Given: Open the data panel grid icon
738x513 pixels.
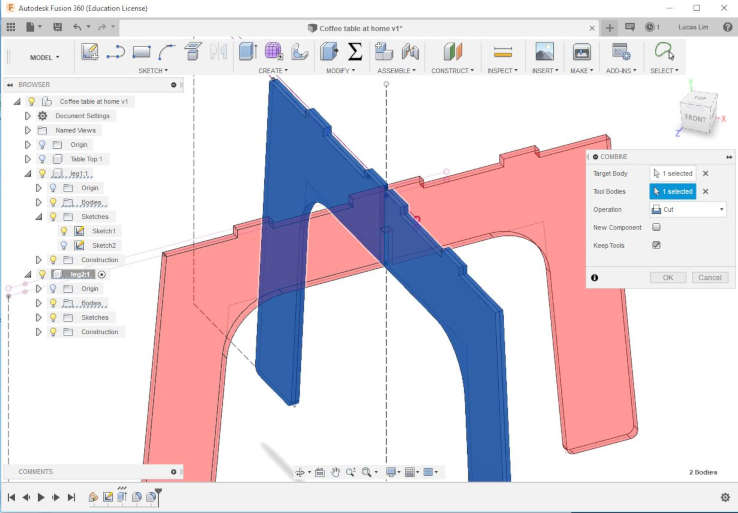Looking at the screenshot, I should [x=10, y=27].
